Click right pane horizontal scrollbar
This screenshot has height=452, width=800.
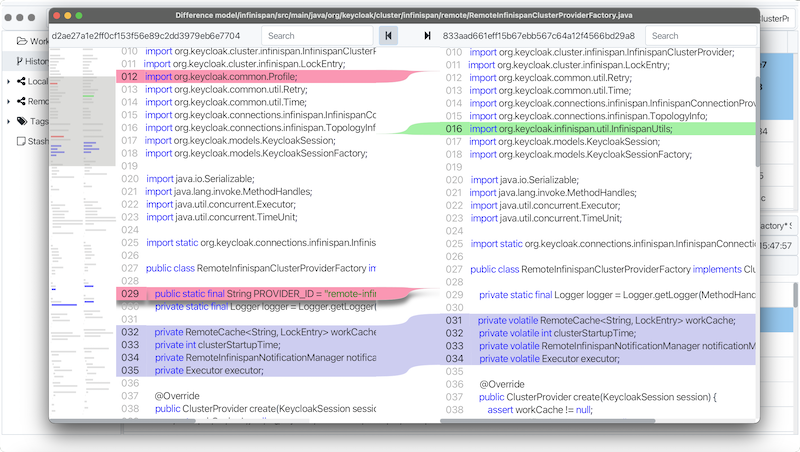(547, 421)
